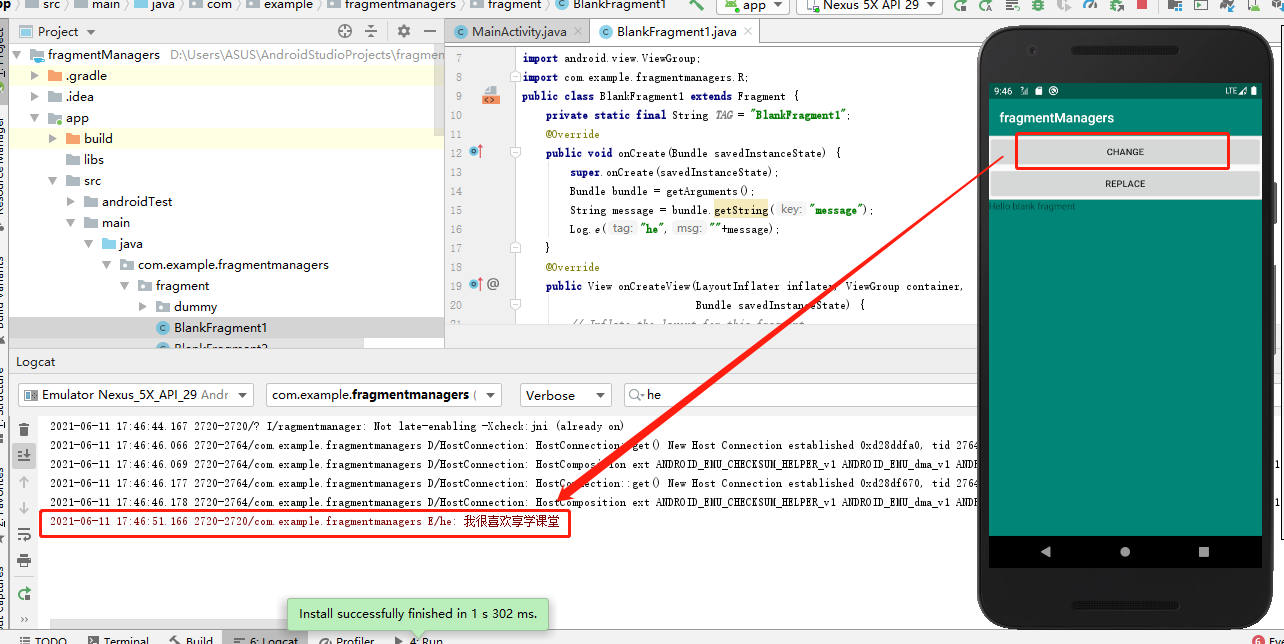Tap the CHANGE button in the emulator
The width and height of the screenshot is (1284, 644).
click(x=1125, y=152)
